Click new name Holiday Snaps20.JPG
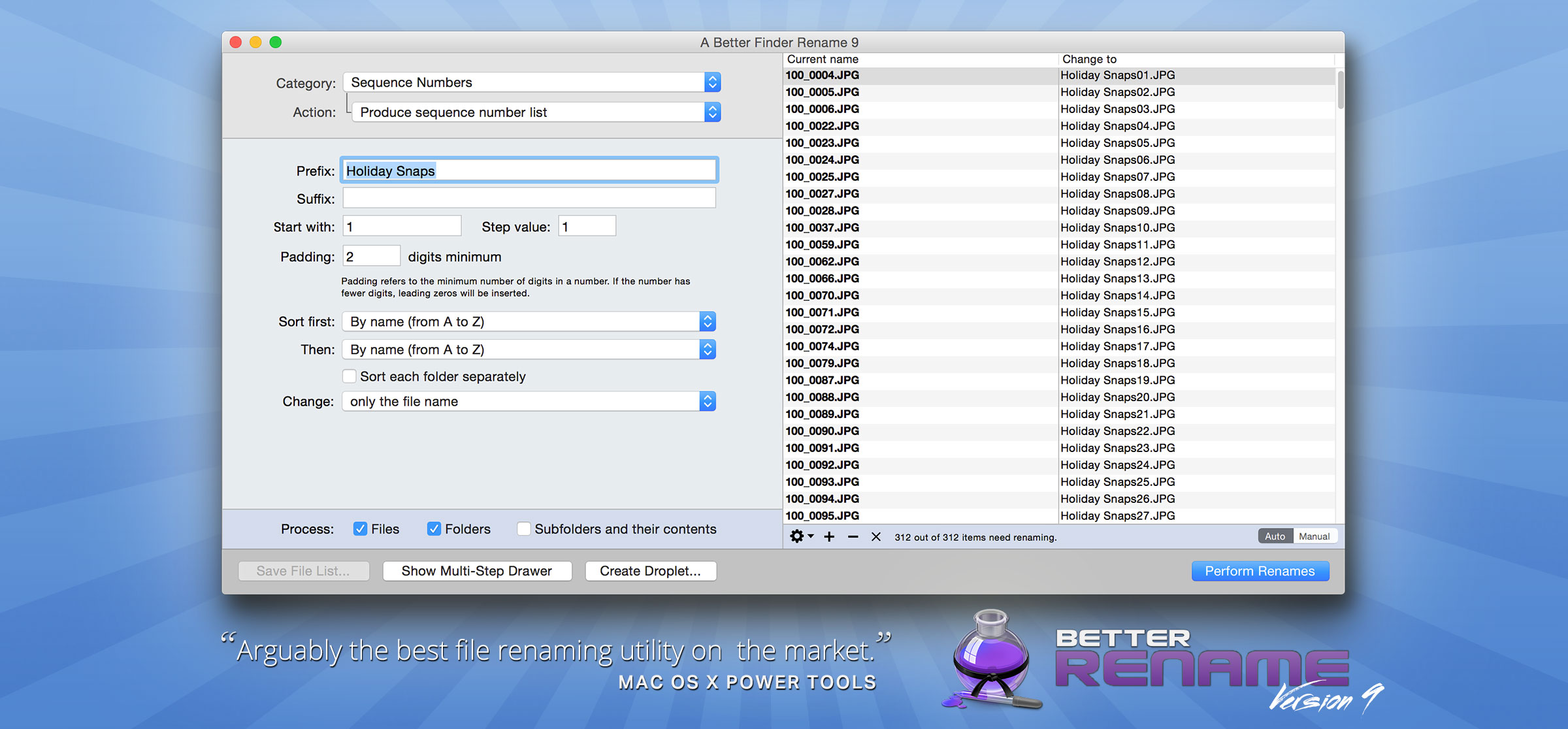Viewport: 1568px width, 729px height. (1118, 397)
